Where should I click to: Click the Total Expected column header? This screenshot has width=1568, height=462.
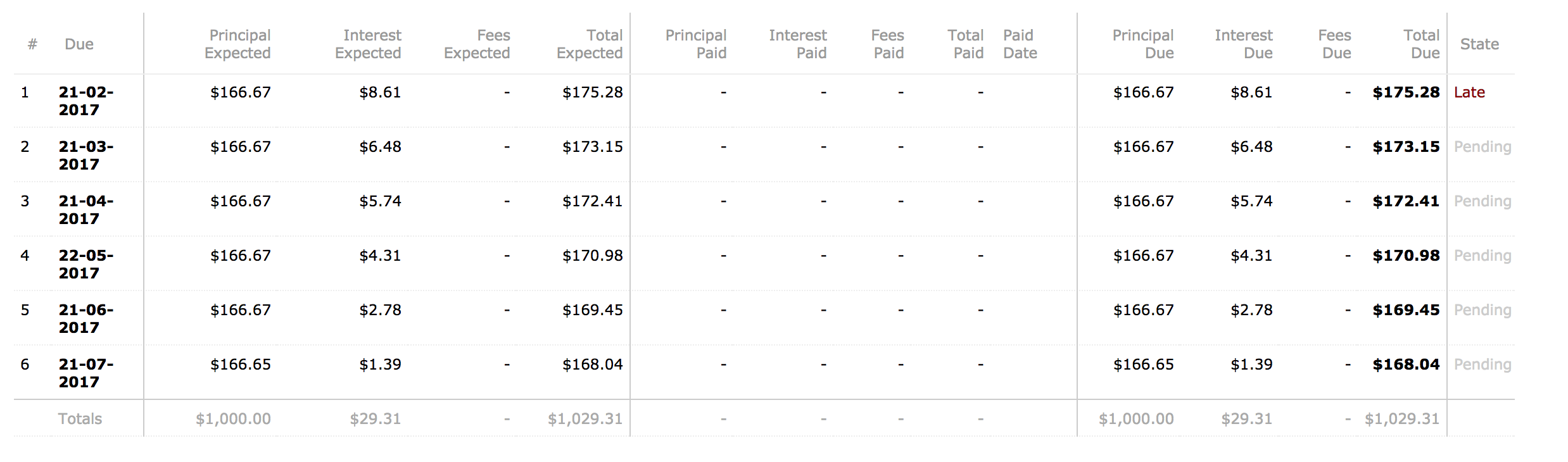coord(590,44)
